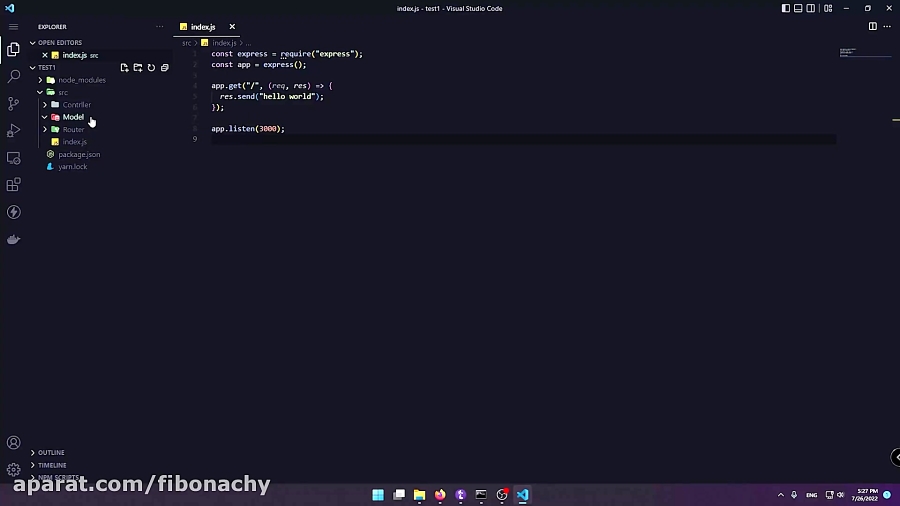Open the Search view in activity bar
This screenshot has height=506, width=900.
pyautogui.click(x=14, y=76)
